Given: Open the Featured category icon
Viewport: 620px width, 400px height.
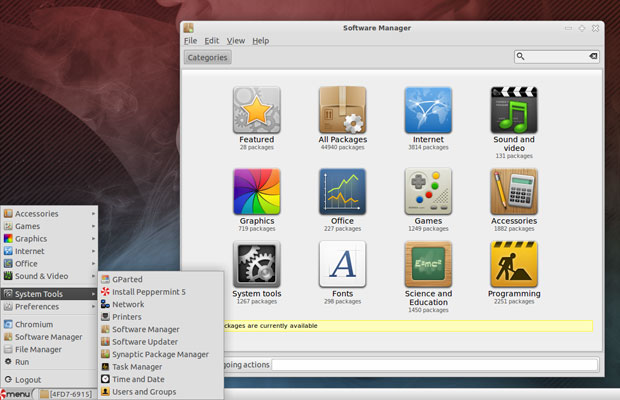Looking at the screenshot, I should [x=257, y=110].
